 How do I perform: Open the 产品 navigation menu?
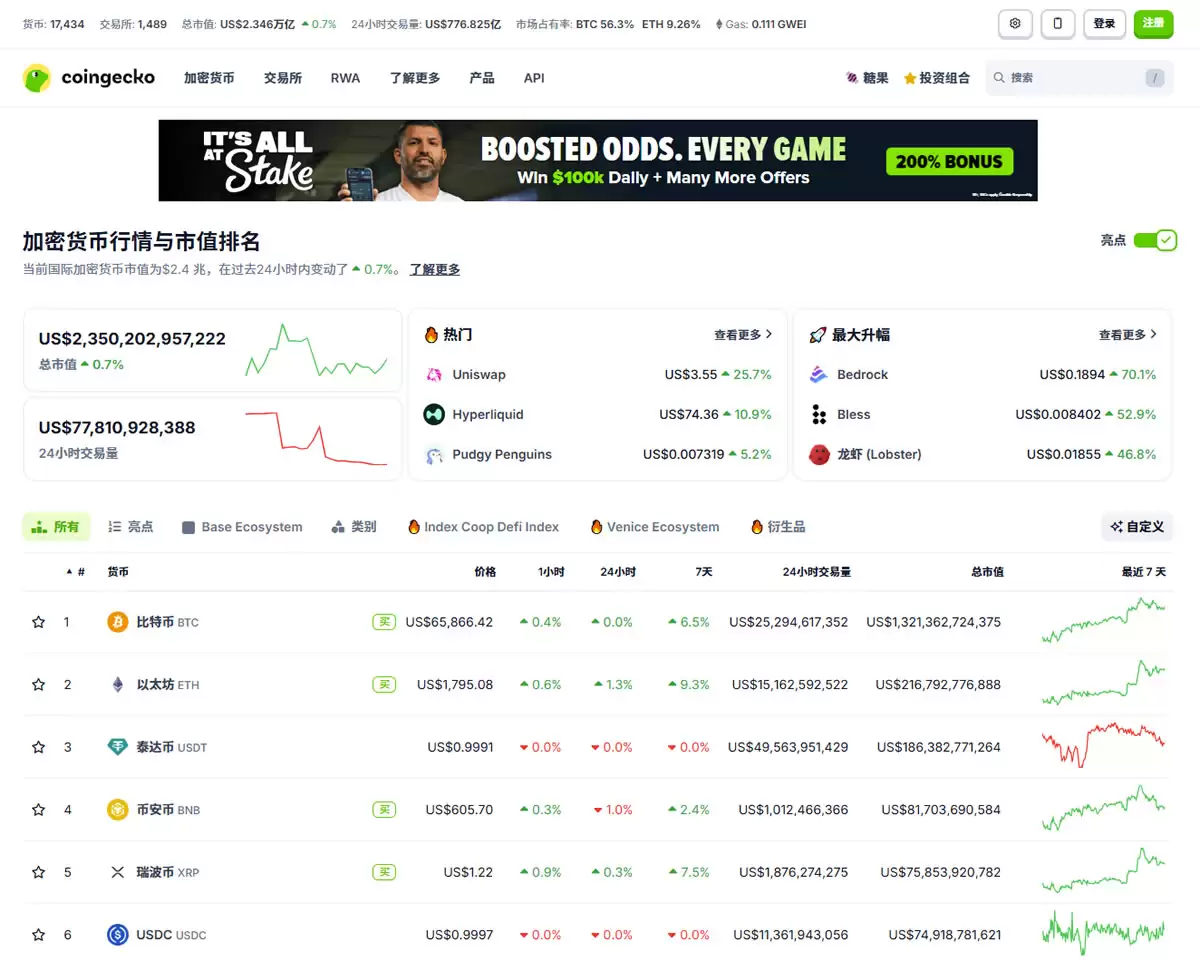(x=482, y=78)
